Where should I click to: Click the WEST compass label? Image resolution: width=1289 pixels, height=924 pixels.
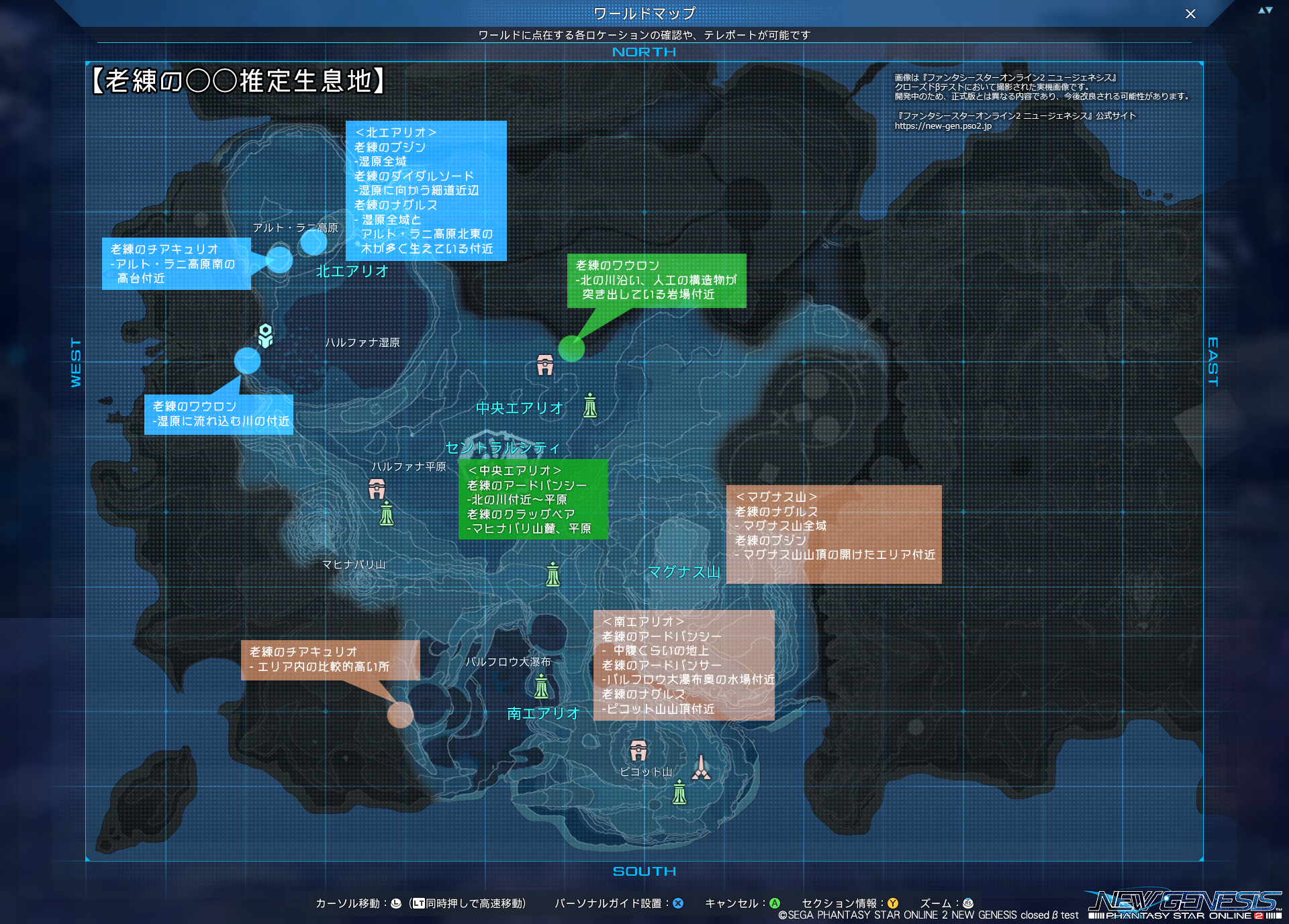click(76, 362)
